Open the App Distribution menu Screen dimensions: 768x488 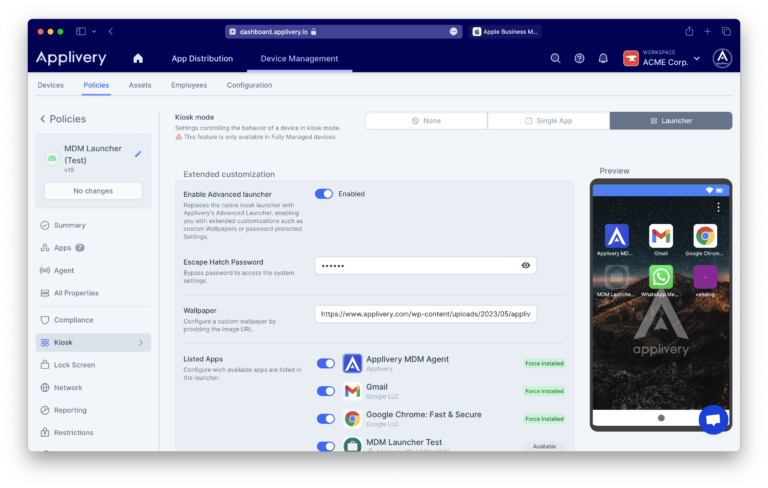202,58
